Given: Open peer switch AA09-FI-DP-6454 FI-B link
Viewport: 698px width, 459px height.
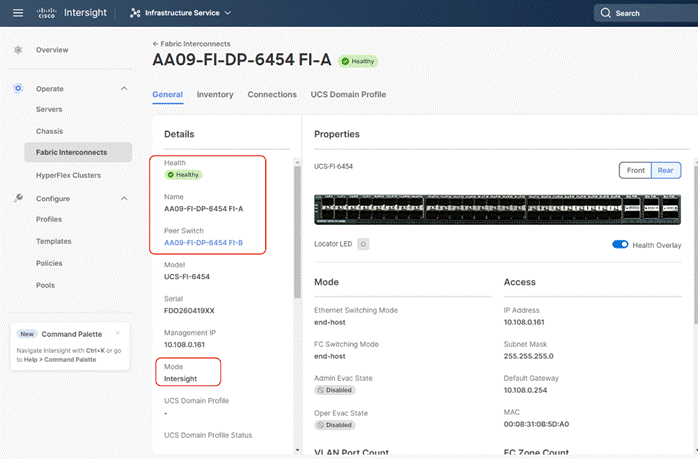Looking at the screenshot, I should point(203,243).
